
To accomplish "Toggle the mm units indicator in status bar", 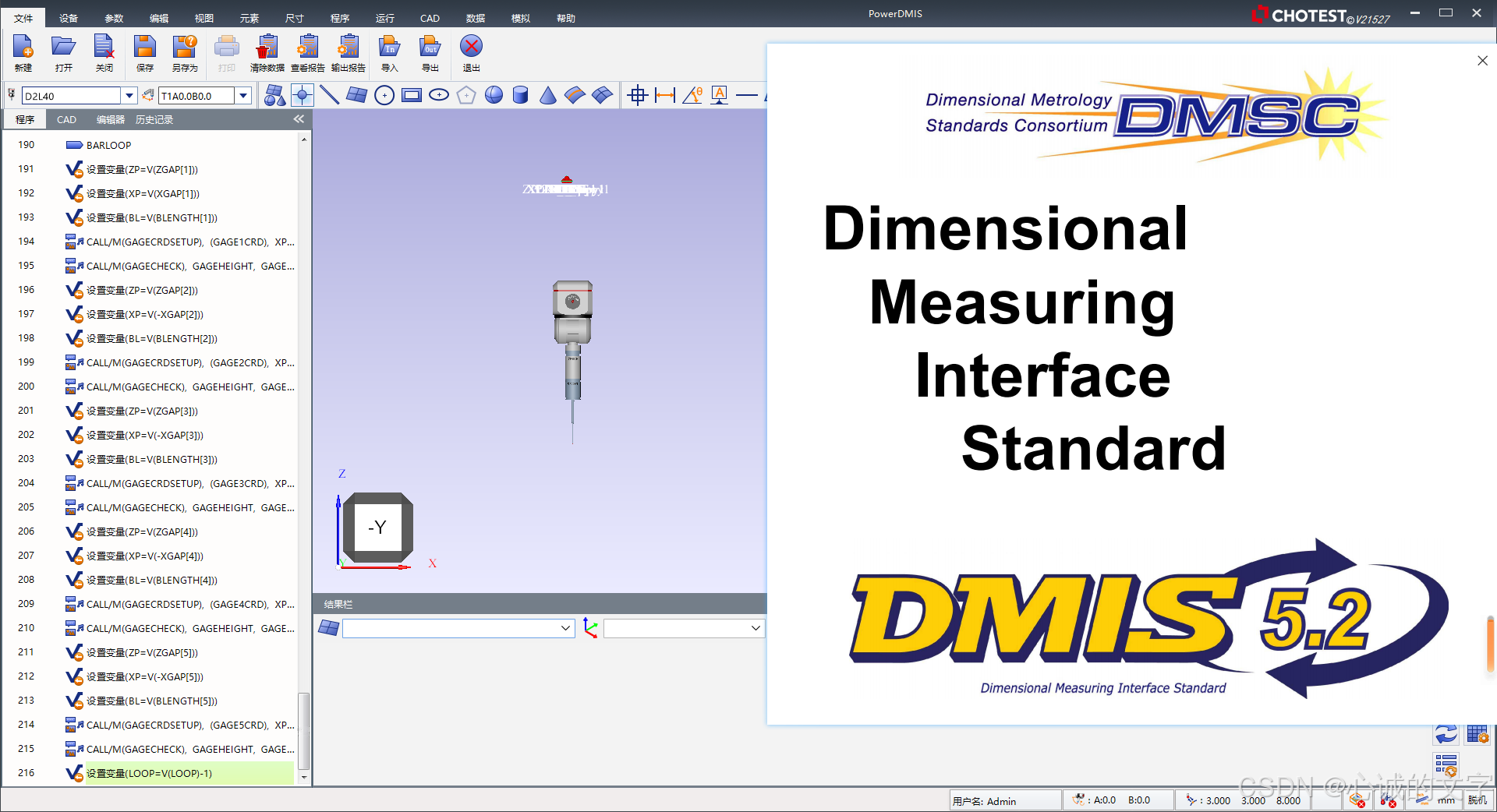I will (1446, 800).
